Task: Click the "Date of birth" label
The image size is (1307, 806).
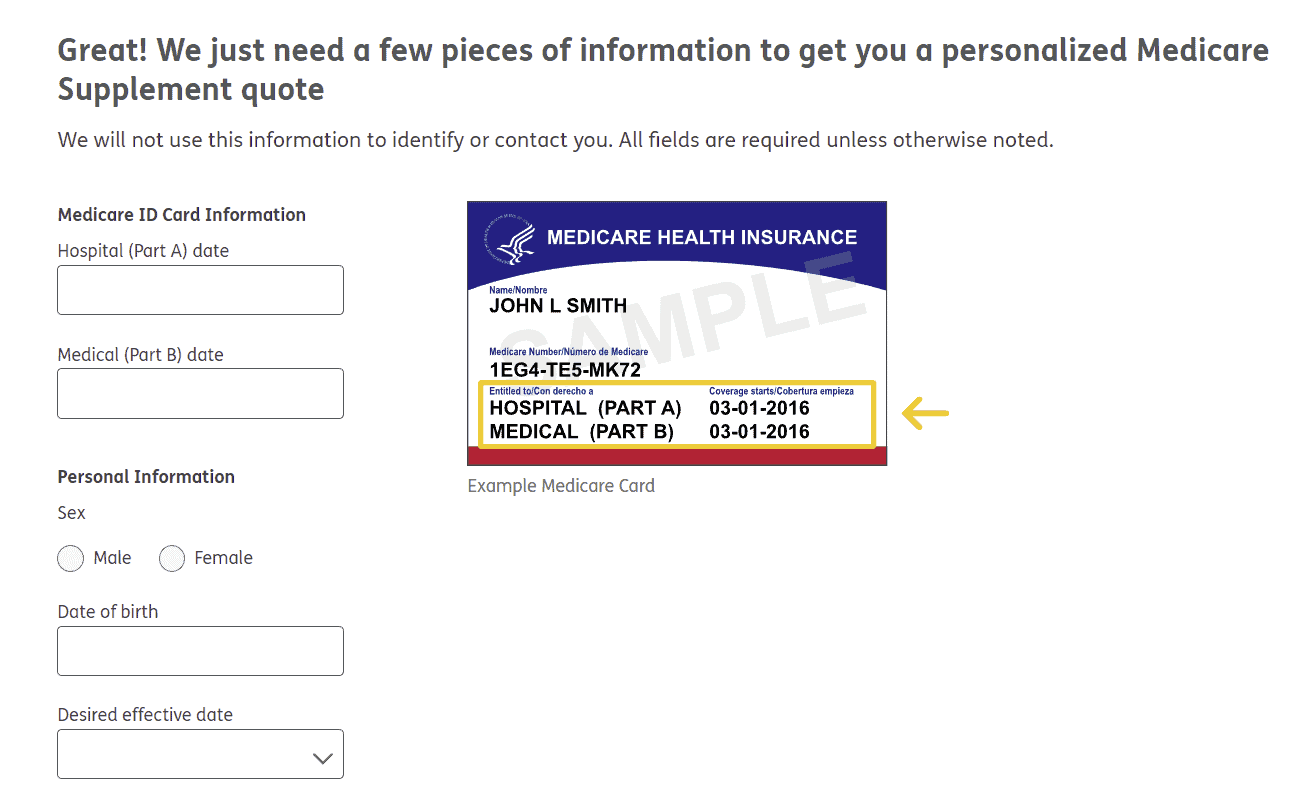Action: [x=108, y=612]
